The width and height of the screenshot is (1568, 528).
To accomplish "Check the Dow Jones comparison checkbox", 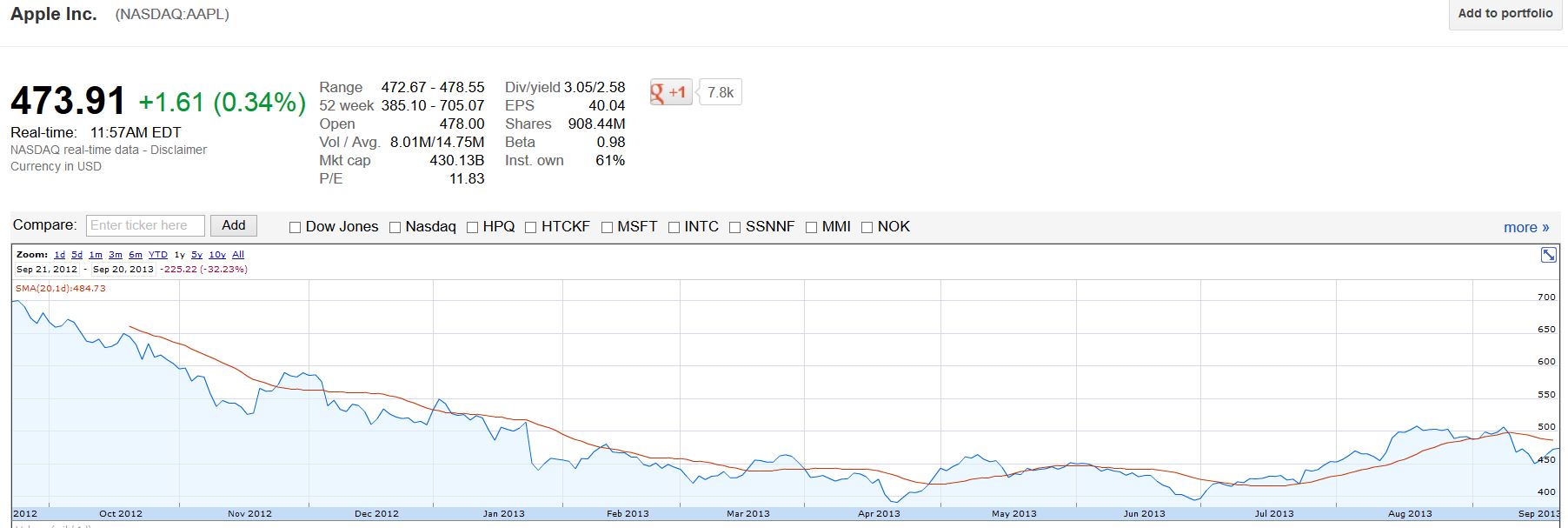I will (295, 227).
